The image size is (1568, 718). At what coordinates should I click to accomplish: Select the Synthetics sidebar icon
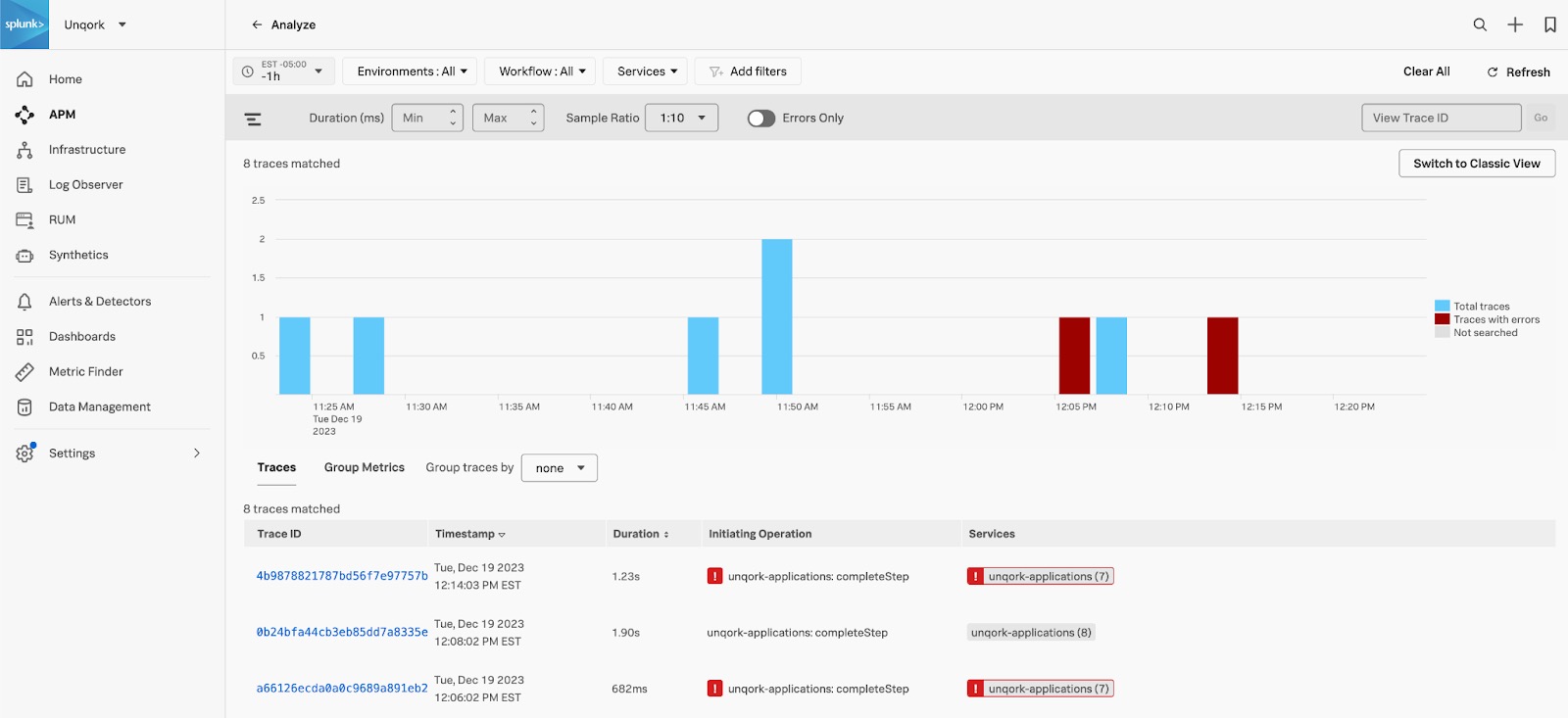24,256
